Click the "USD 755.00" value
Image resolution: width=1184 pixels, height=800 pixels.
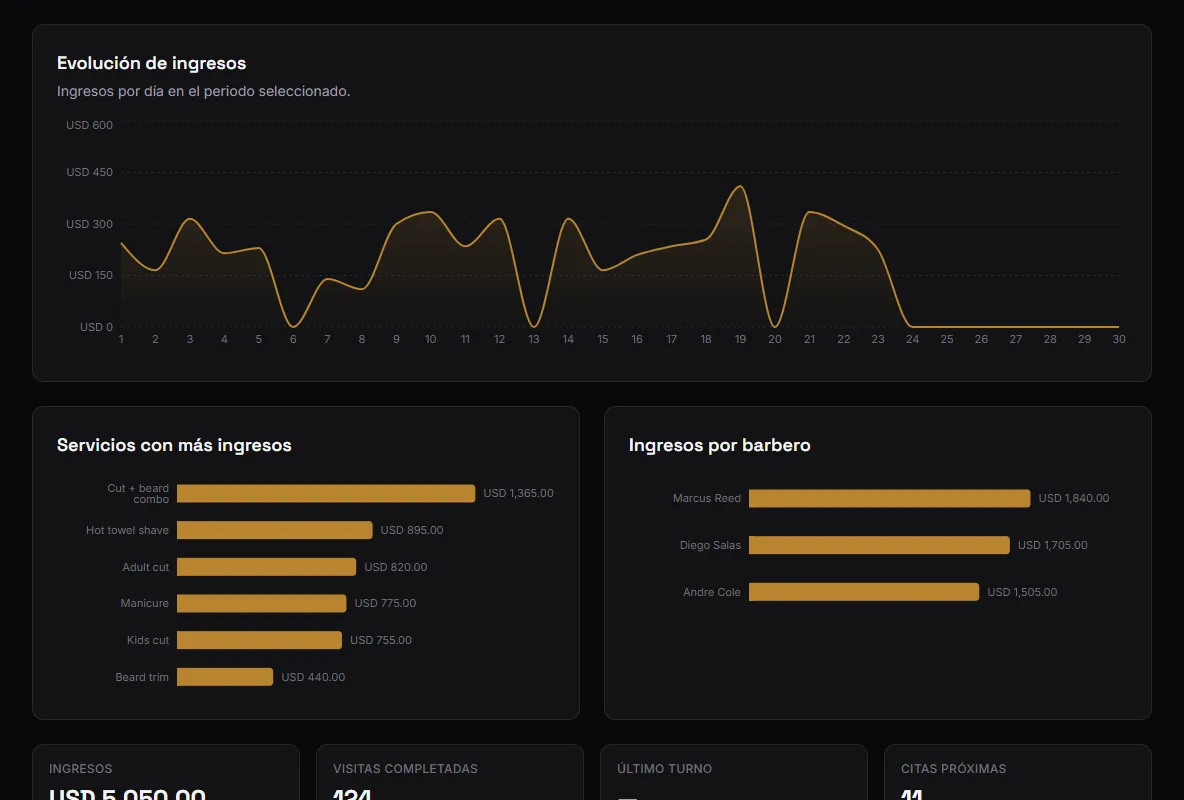point(381,640)
